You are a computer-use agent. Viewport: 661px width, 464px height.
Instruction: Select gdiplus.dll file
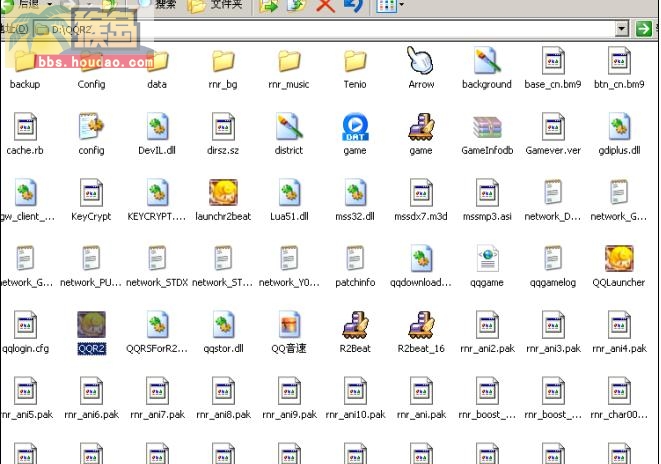click(x=619, y=135)
